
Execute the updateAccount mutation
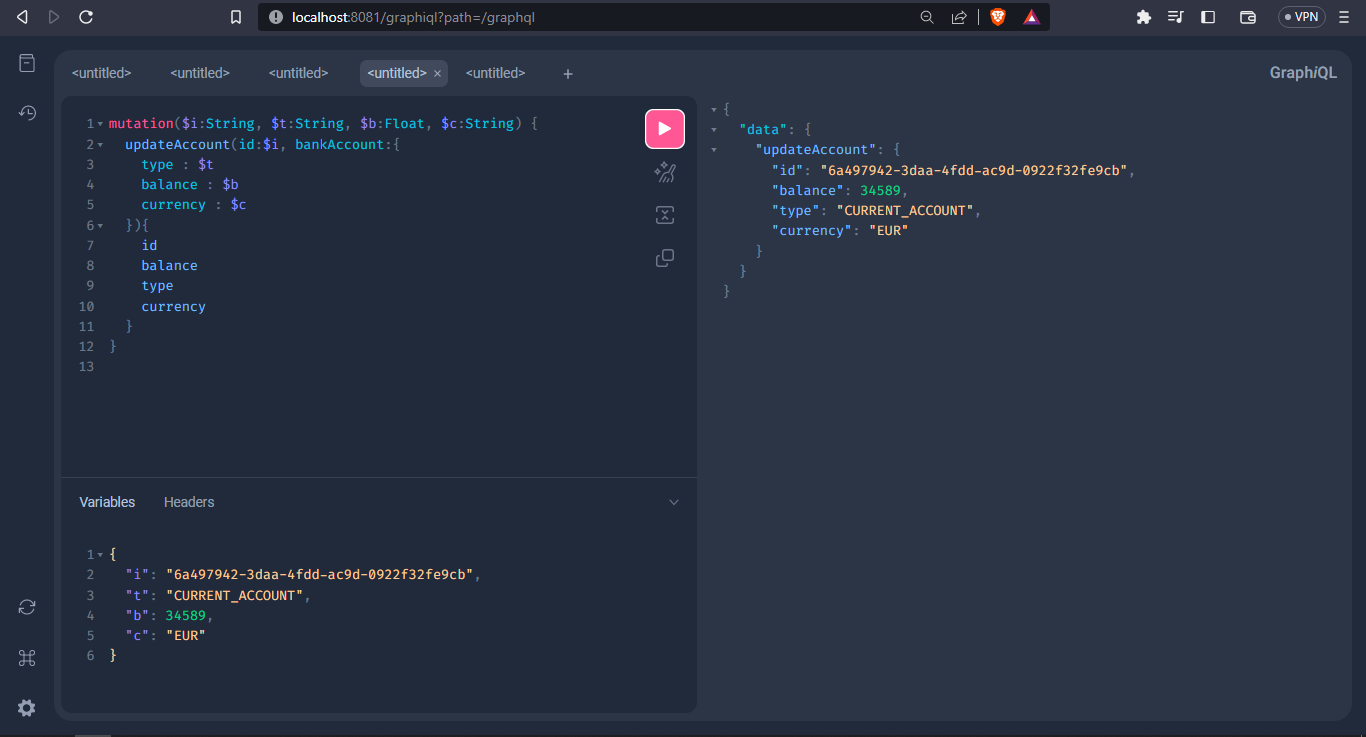(664, 128)
